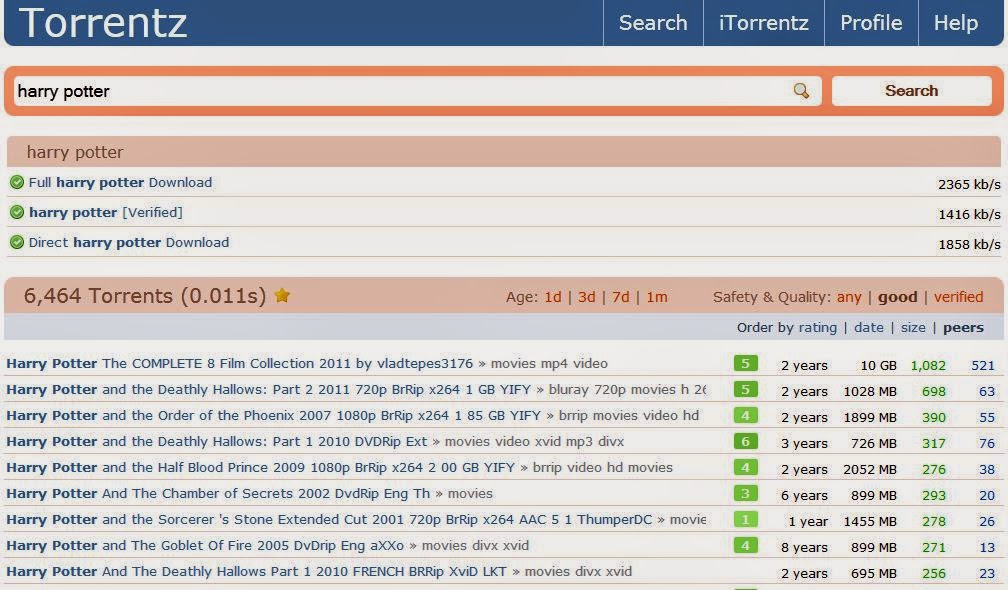Click the harry potter results header bar
Viewport: 1008px width, 590px height.
pos(503,152)
